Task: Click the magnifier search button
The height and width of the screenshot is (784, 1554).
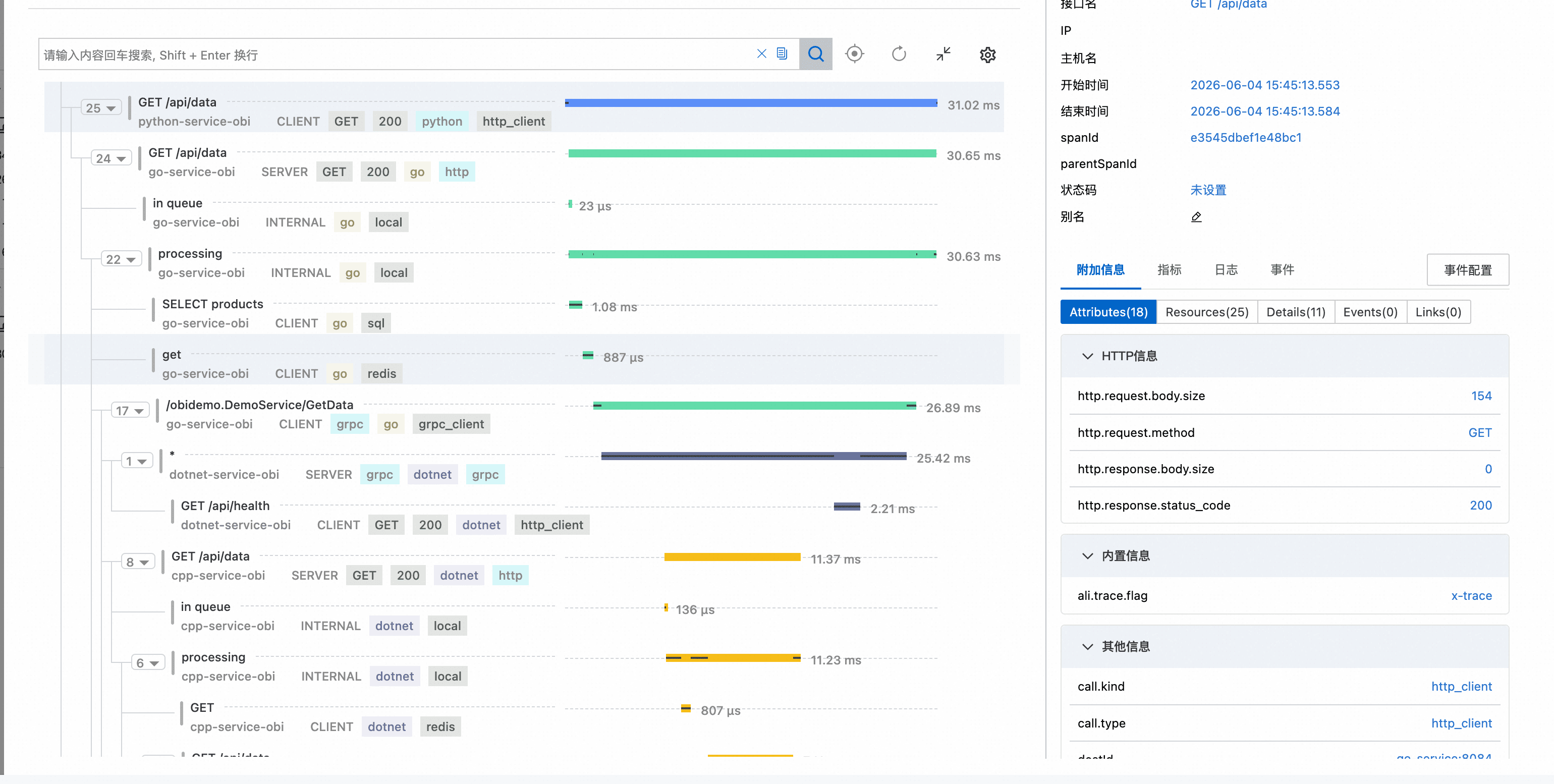Action: (x=816, y=54)
